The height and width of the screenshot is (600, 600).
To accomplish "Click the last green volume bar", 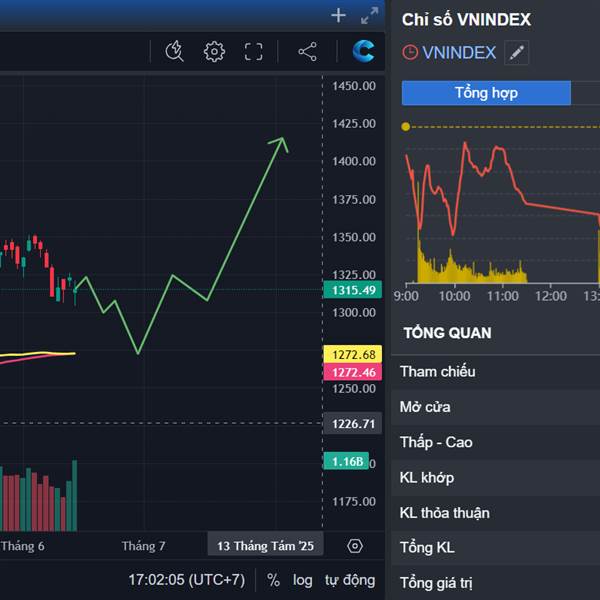I will pos(75,496).
